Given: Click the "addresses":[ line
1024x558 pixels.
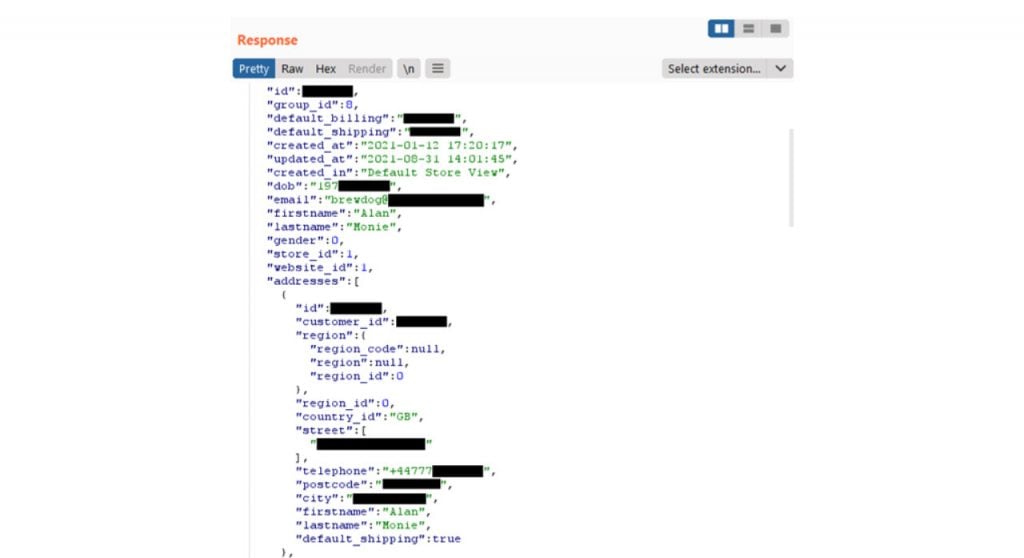Looking at the screenshot, I should pyautogui.click(x=313, y=282).
